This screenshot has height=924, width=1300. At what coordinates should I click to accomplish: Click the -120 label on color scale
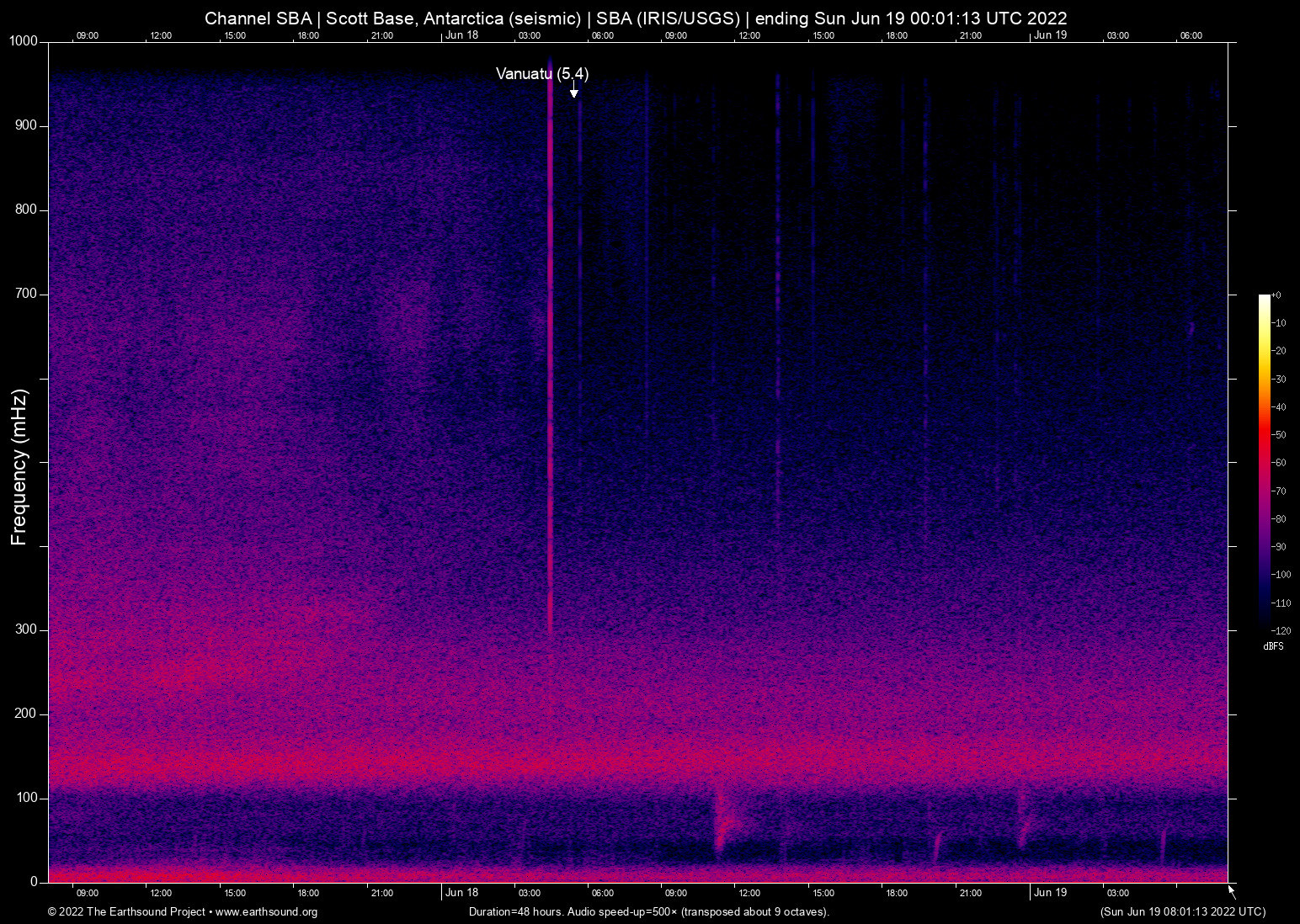coord(1281,630)
